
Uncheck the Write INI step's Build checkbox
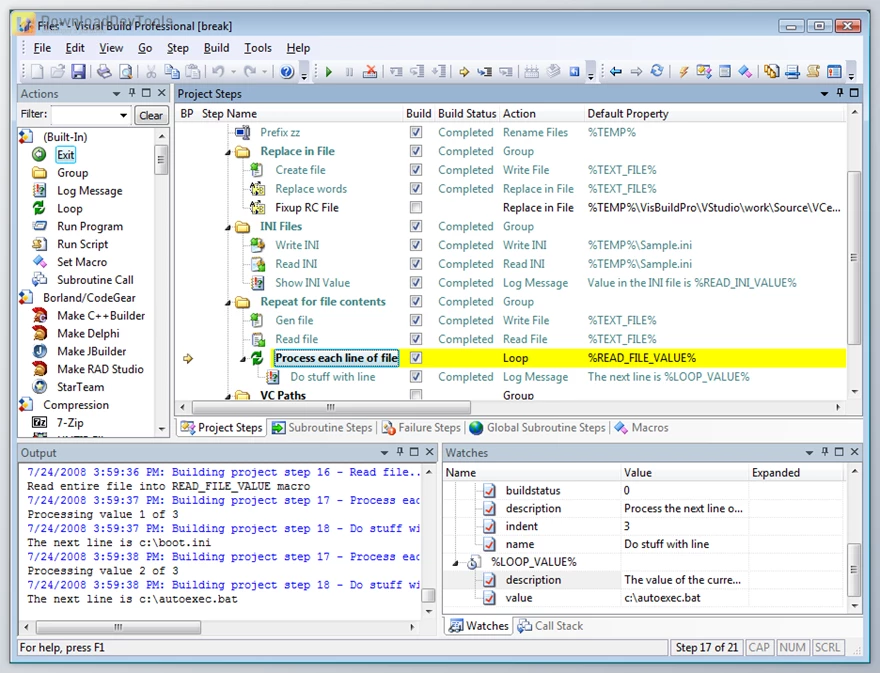click(x=418, y=245)
